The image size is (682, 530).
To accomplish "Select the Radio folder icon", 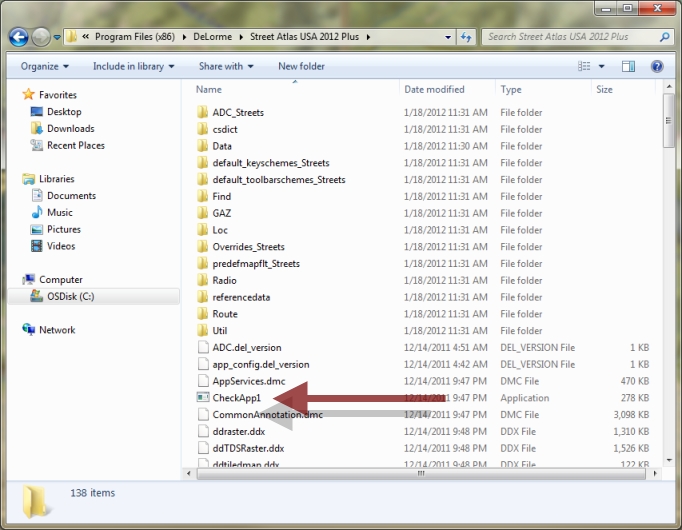I will point(202,280).
